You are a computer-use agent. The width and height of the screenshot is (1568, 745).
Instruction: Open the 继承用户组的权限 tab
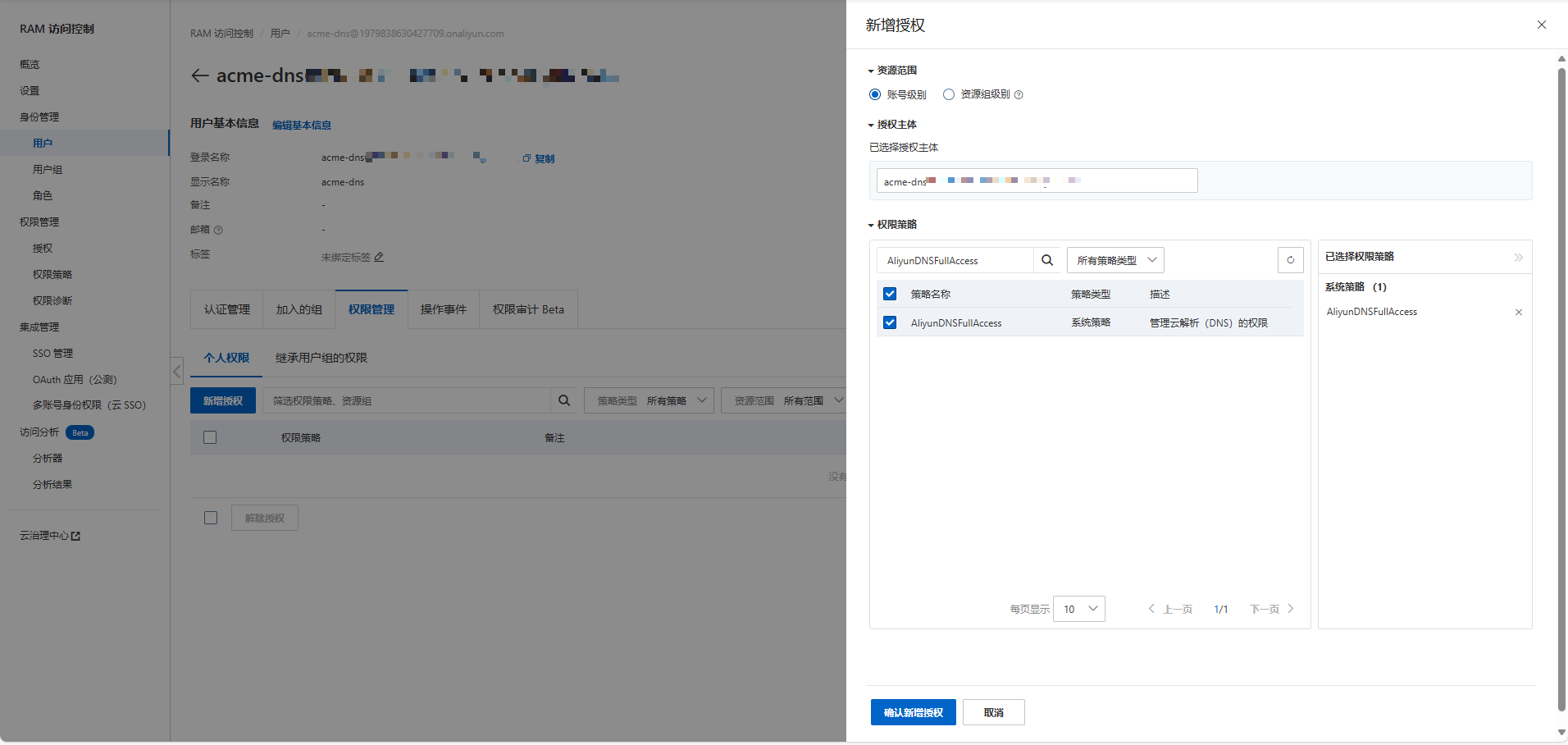(x=321, y=358)
